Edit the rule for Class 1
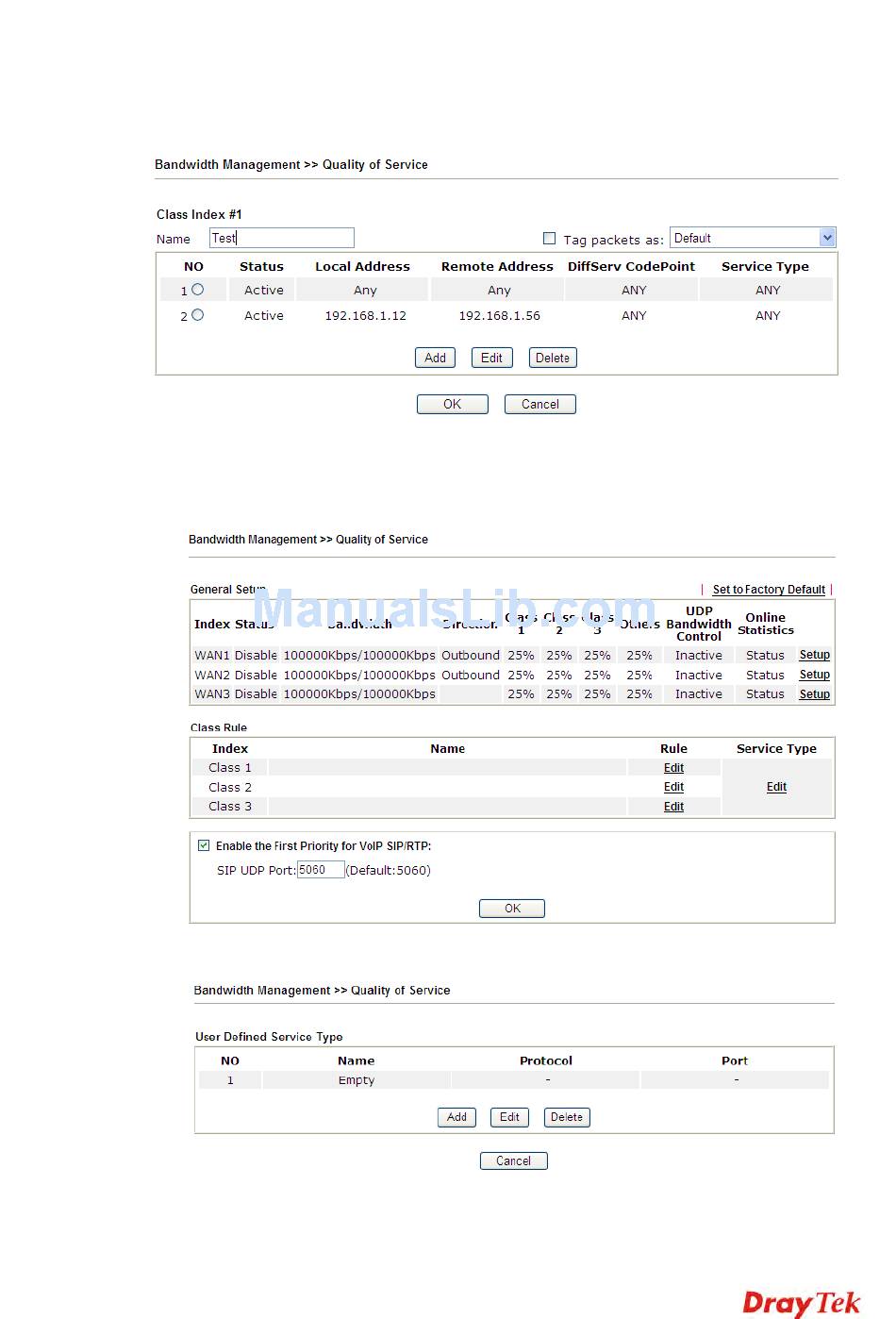Viewport: 896px width, 1319px height. pos(673,768)
